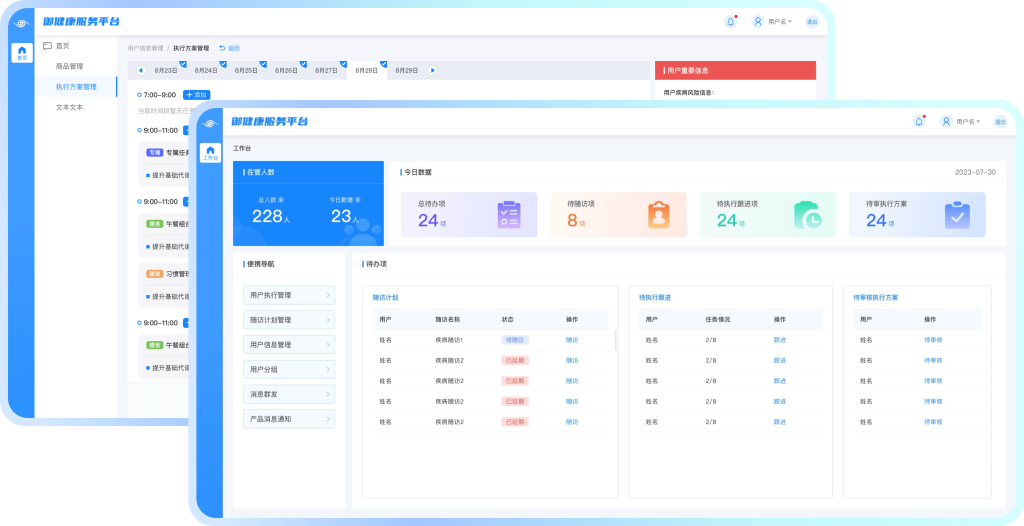This screenshot has height=526, width=1024.
Task: Click the 随访计划 panel title
Action: coord(385,297)
